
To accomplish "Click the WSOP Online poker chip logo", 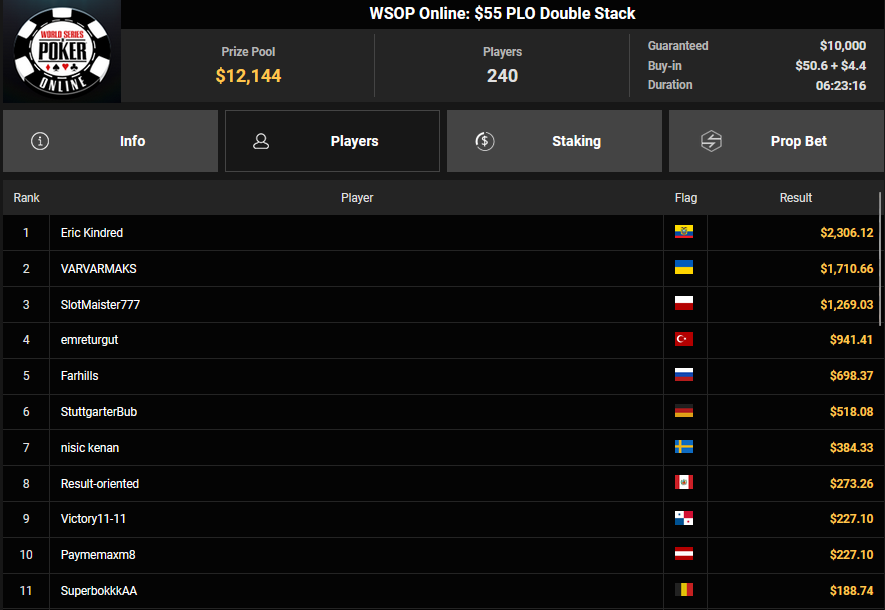I will pos(62,52).
